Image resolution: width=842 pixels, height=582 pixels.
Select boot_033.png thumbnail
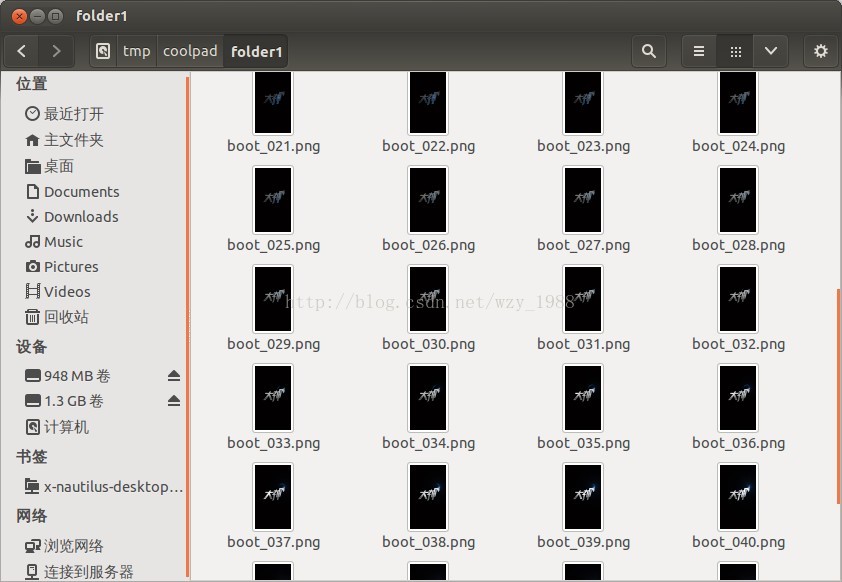(273, 398)
